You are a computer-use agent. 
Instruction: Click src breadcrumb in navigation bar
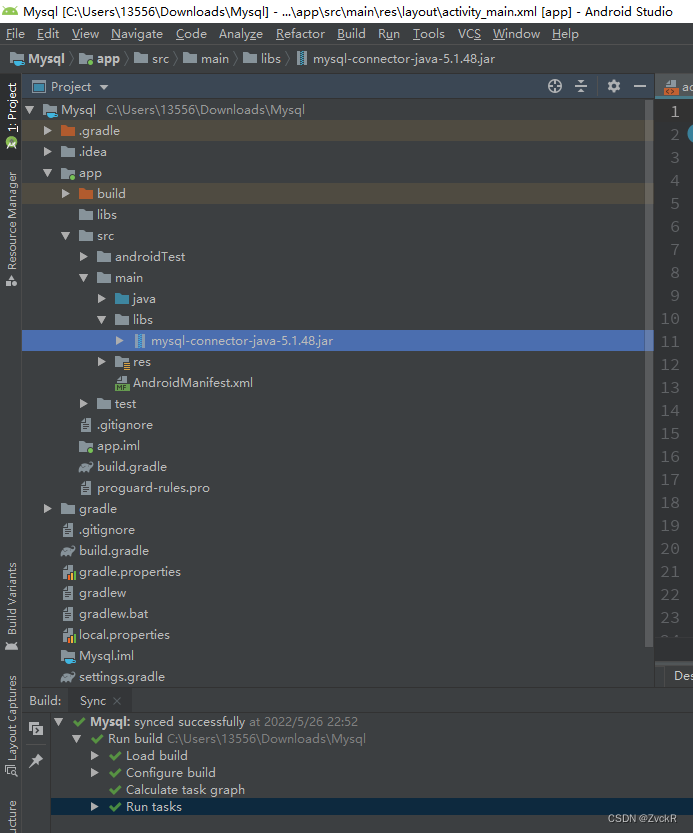tap(151, 59)
